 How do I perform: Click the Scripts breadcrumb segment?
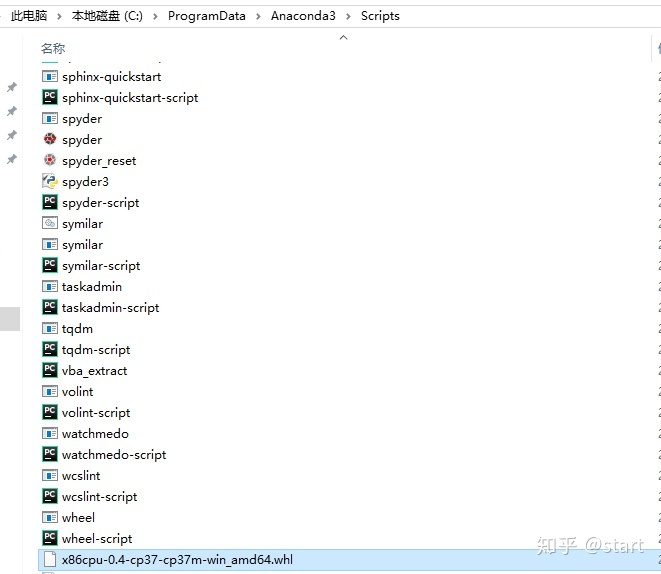tap(380, 16)
